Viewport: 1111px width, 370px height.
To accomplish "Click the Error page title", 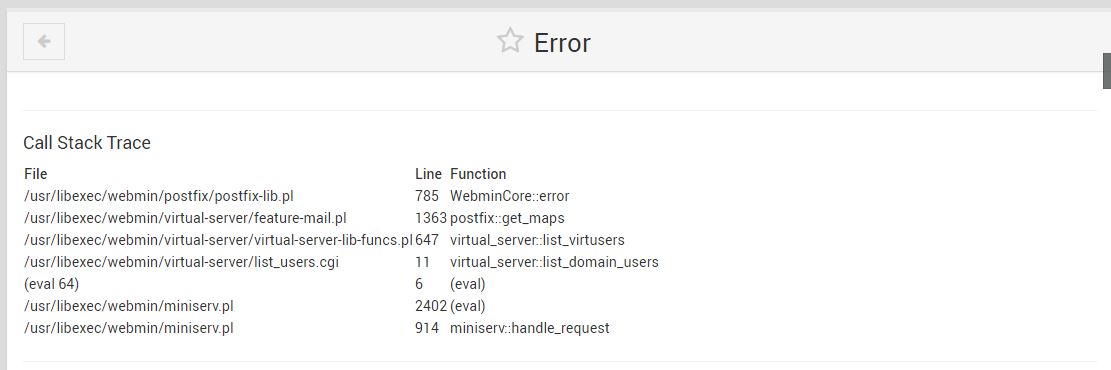I will tap(562, 43).
